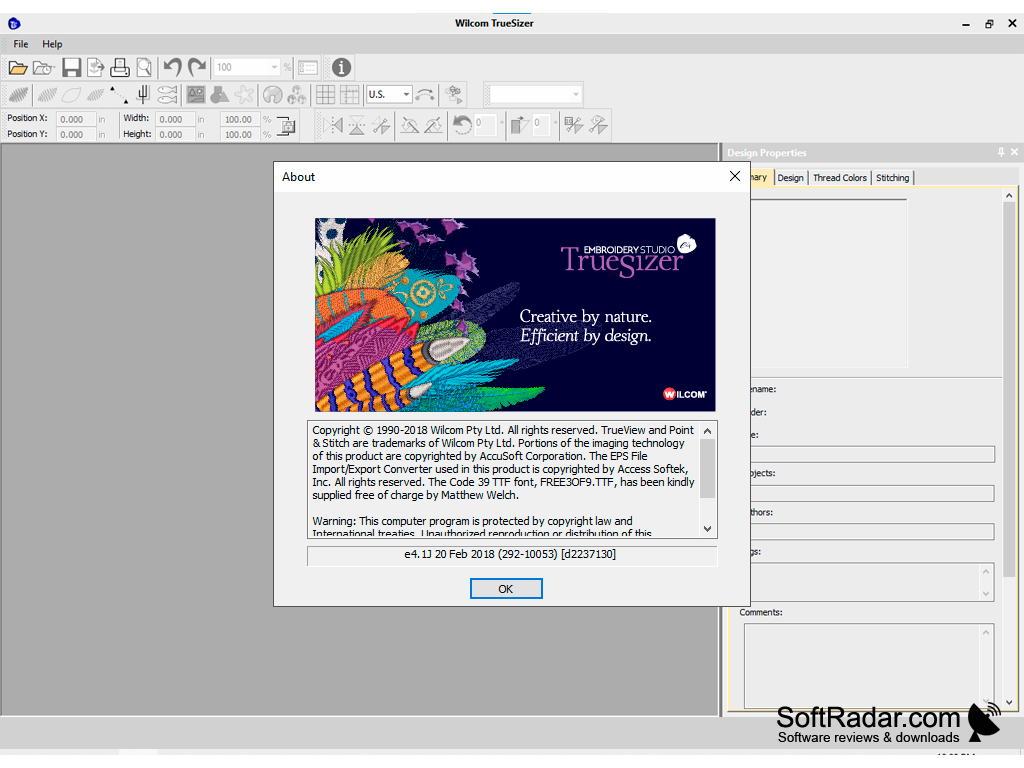Click Mirror Vertically icon
Image resolution: width=1024 pixels, height=768 pixels.
tap(357, 125)
